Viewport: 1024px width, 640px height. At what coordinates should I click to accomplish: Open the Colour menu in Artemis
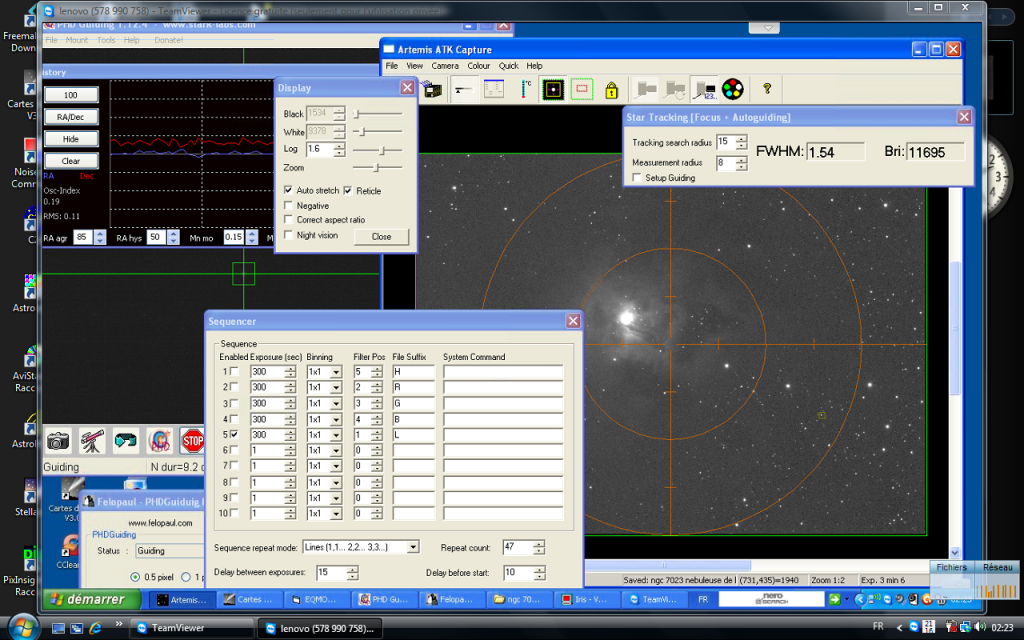coord(479,66)
